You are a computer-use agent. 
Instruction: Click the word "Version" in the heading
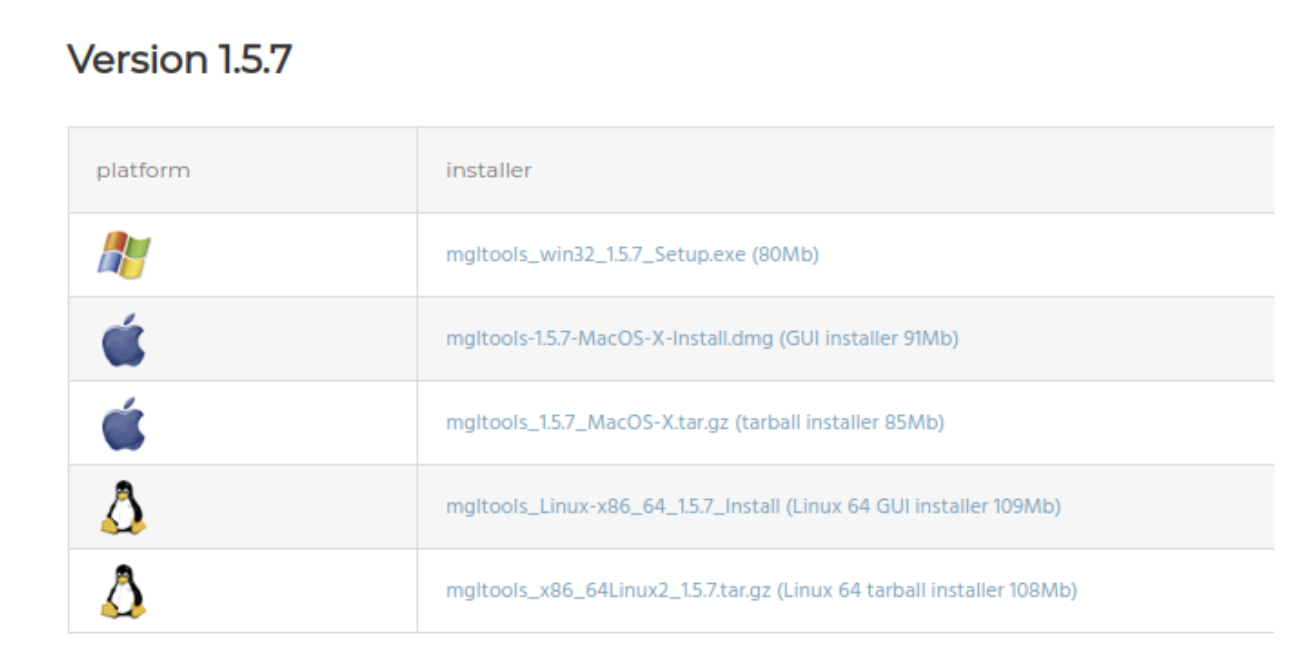[137, 60]
